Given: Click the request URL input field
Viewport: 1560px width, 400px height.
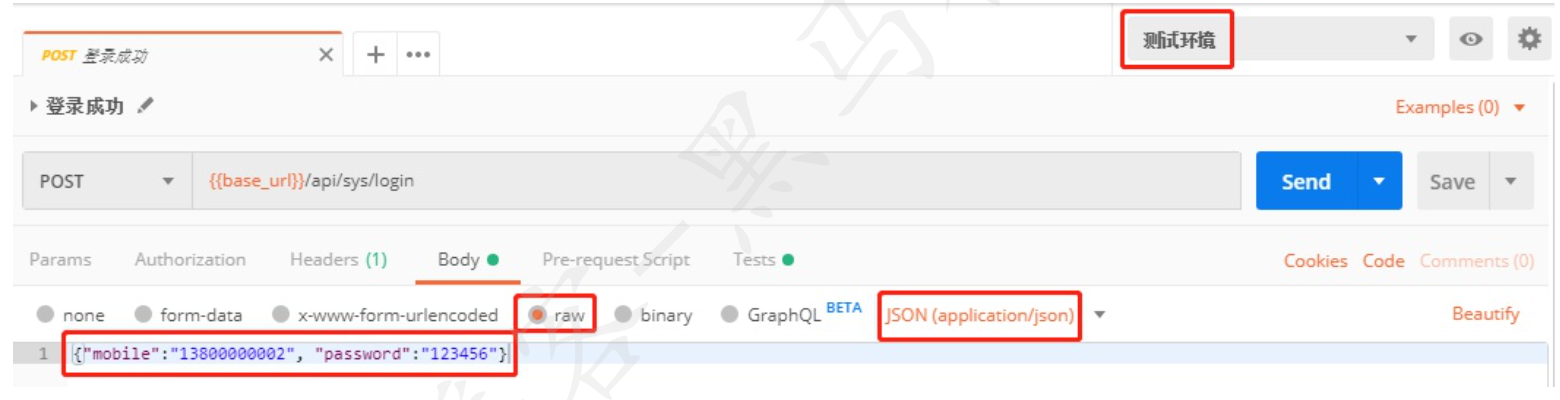Looking at the screenshot, I should point(715,182).
